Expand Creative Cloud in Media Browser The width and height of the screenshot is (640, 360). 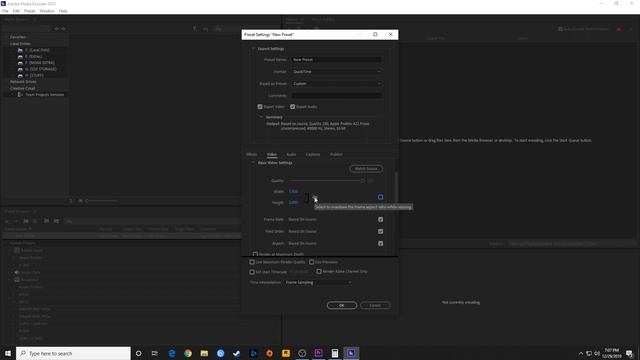tap(22, 88)
